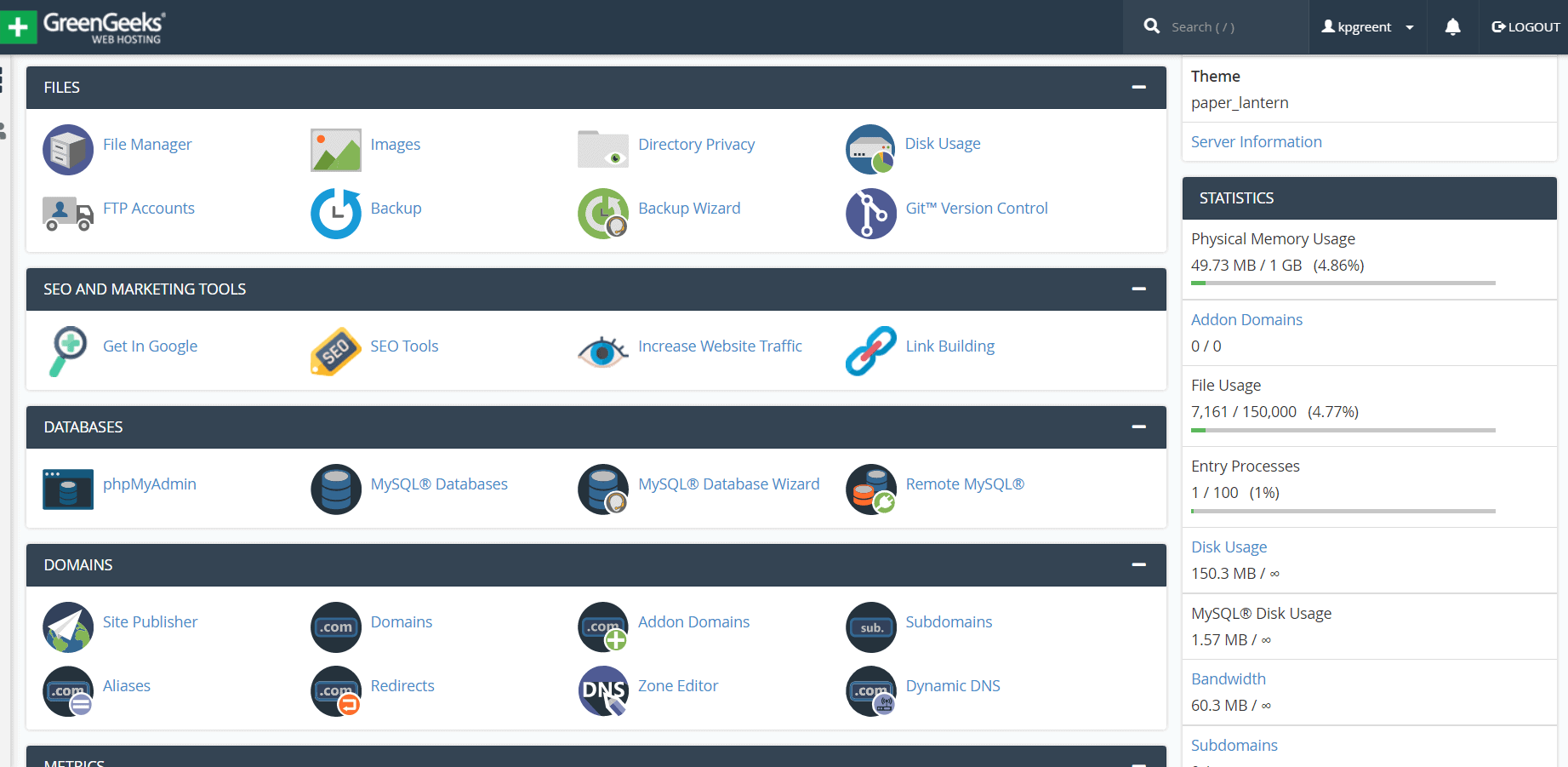
Task: Open the Link Building chain icon
Action: 870,351
